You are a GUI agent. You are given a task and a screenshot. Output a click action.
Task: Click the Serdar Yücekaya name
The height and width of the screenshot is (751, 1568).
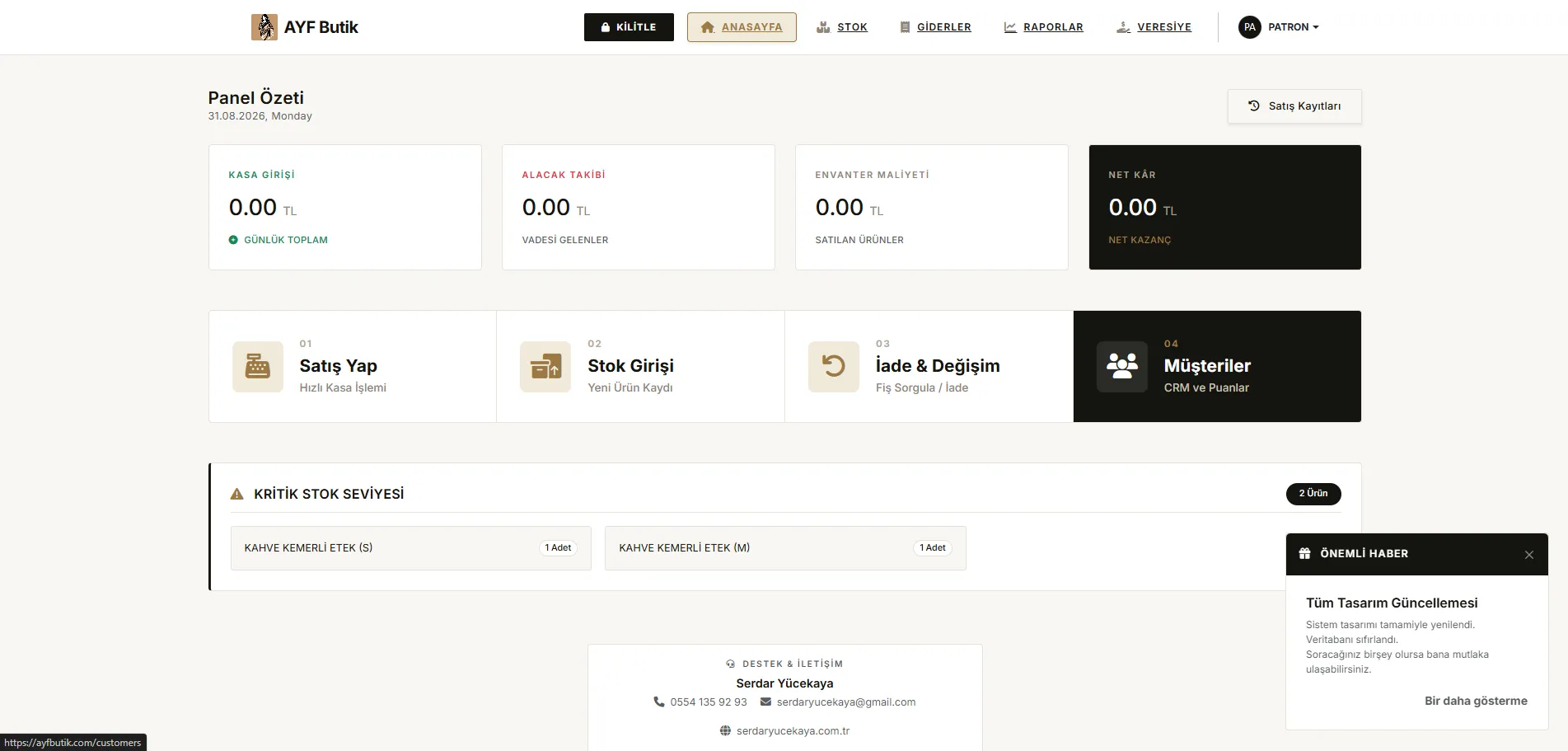[x=784, y=683]
